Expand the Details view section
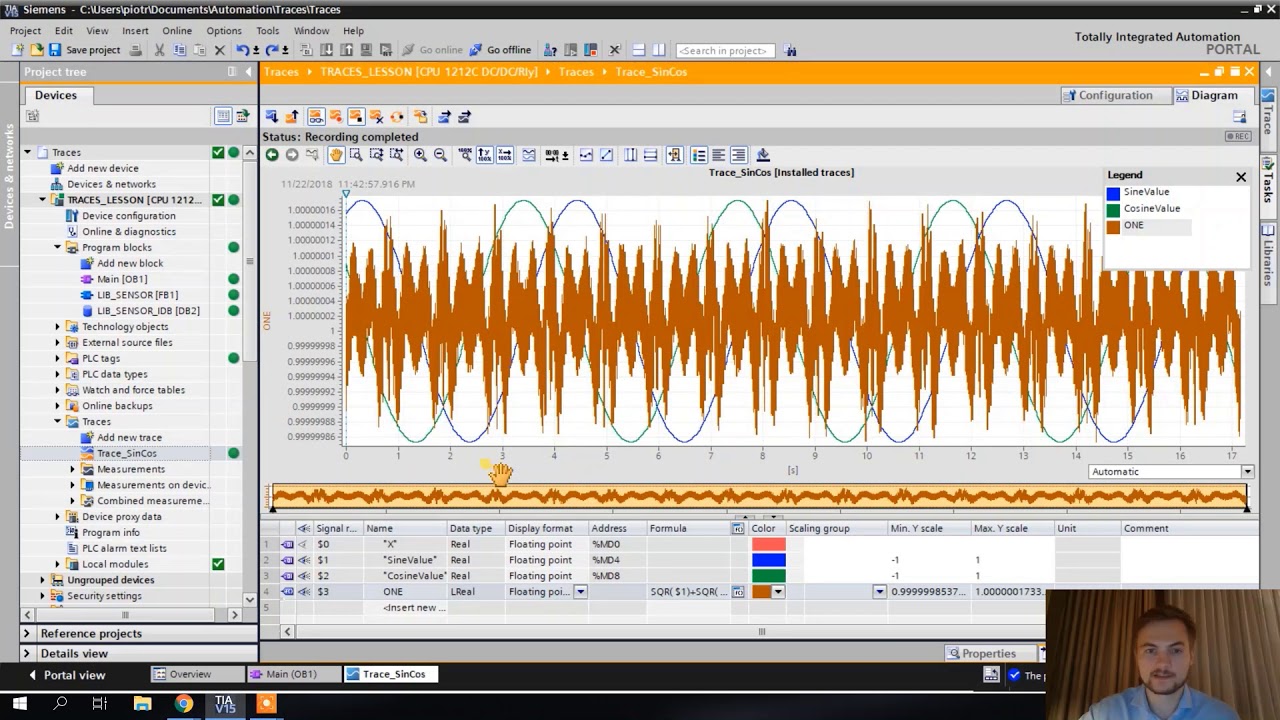This screenshot has height=720, width=1280. (x=27, y=653)
